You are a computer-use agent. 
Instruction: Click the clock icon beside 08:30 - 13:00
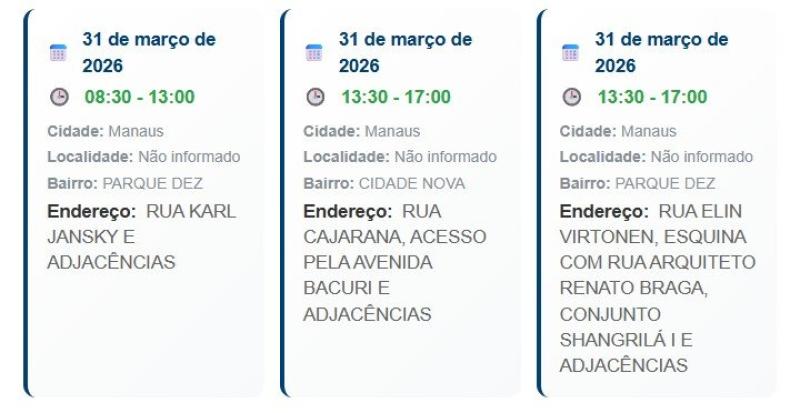(x=58, y=97)
